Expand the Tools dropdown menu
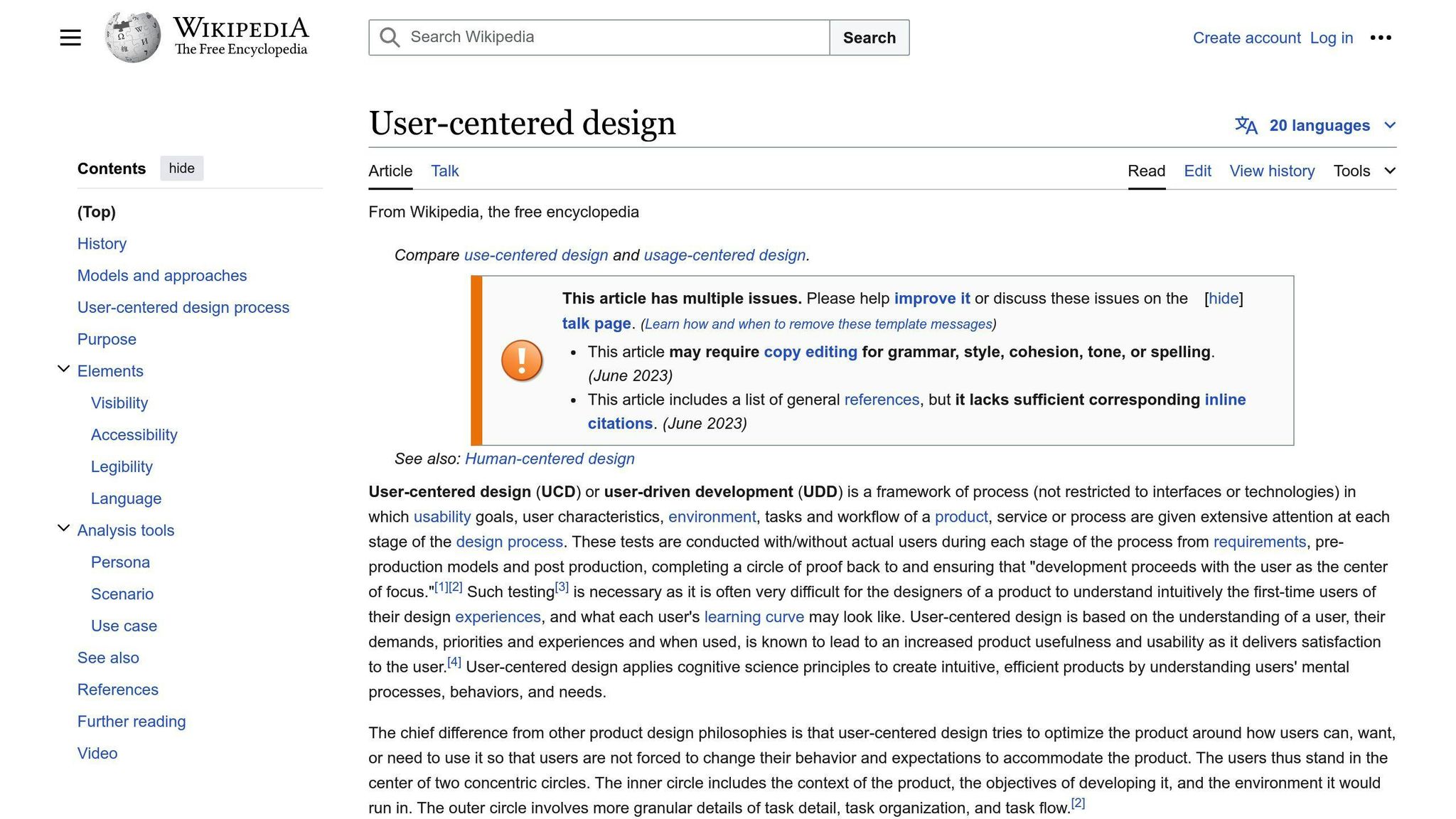The image size is (1456, 819). coord(1364,171)
